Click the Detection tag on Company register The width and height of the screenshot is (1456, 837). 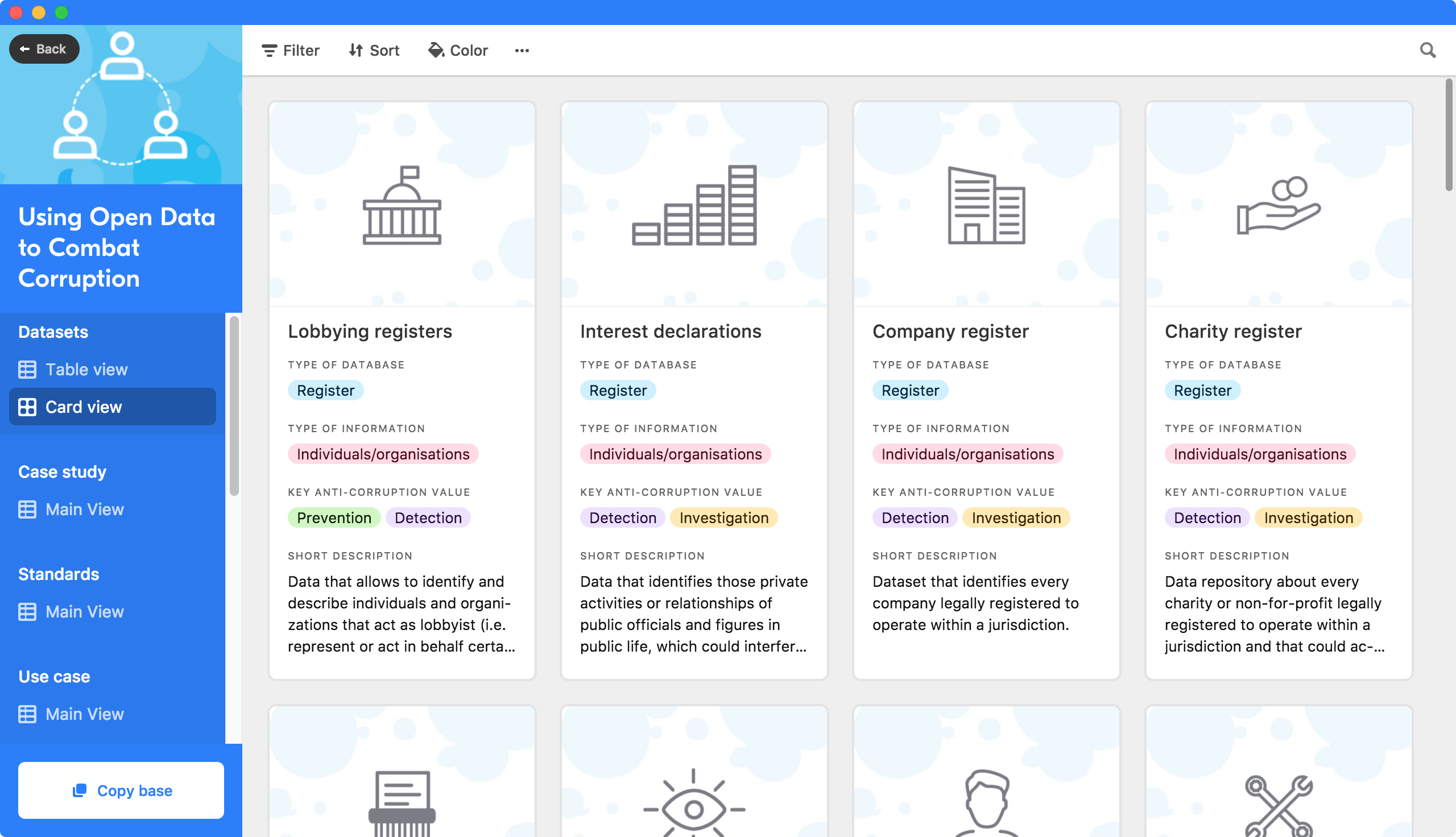915,517
